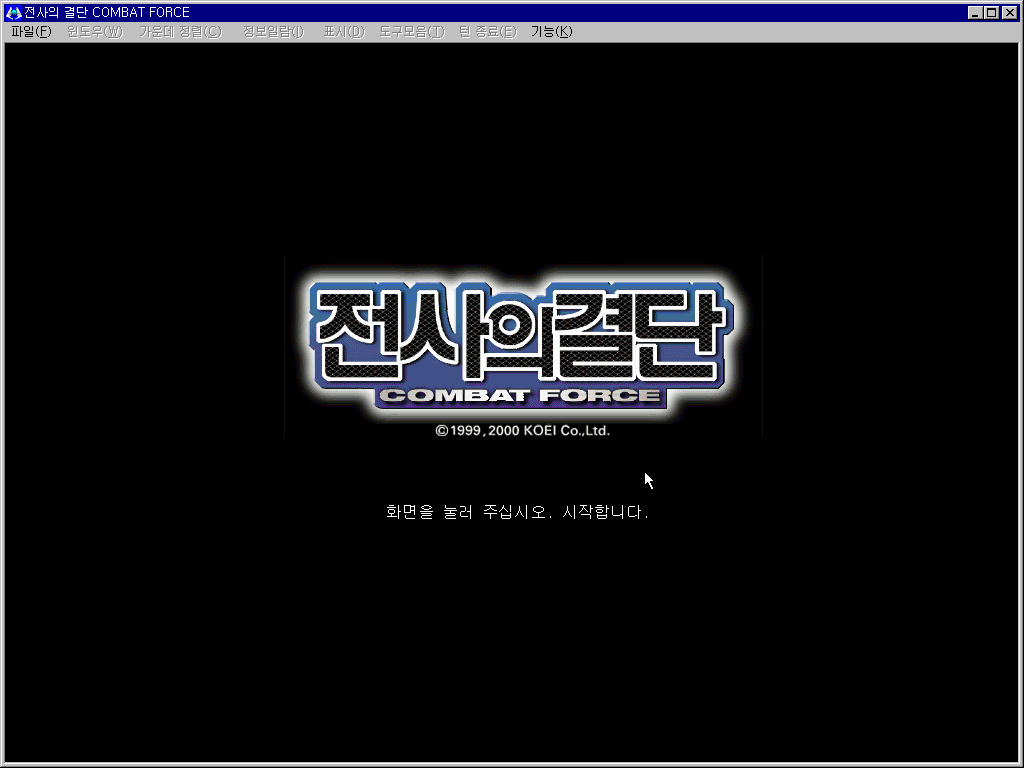The image size is (1024, 768).
Task: Open the 표시(D) menu
Action: (344, 31)
